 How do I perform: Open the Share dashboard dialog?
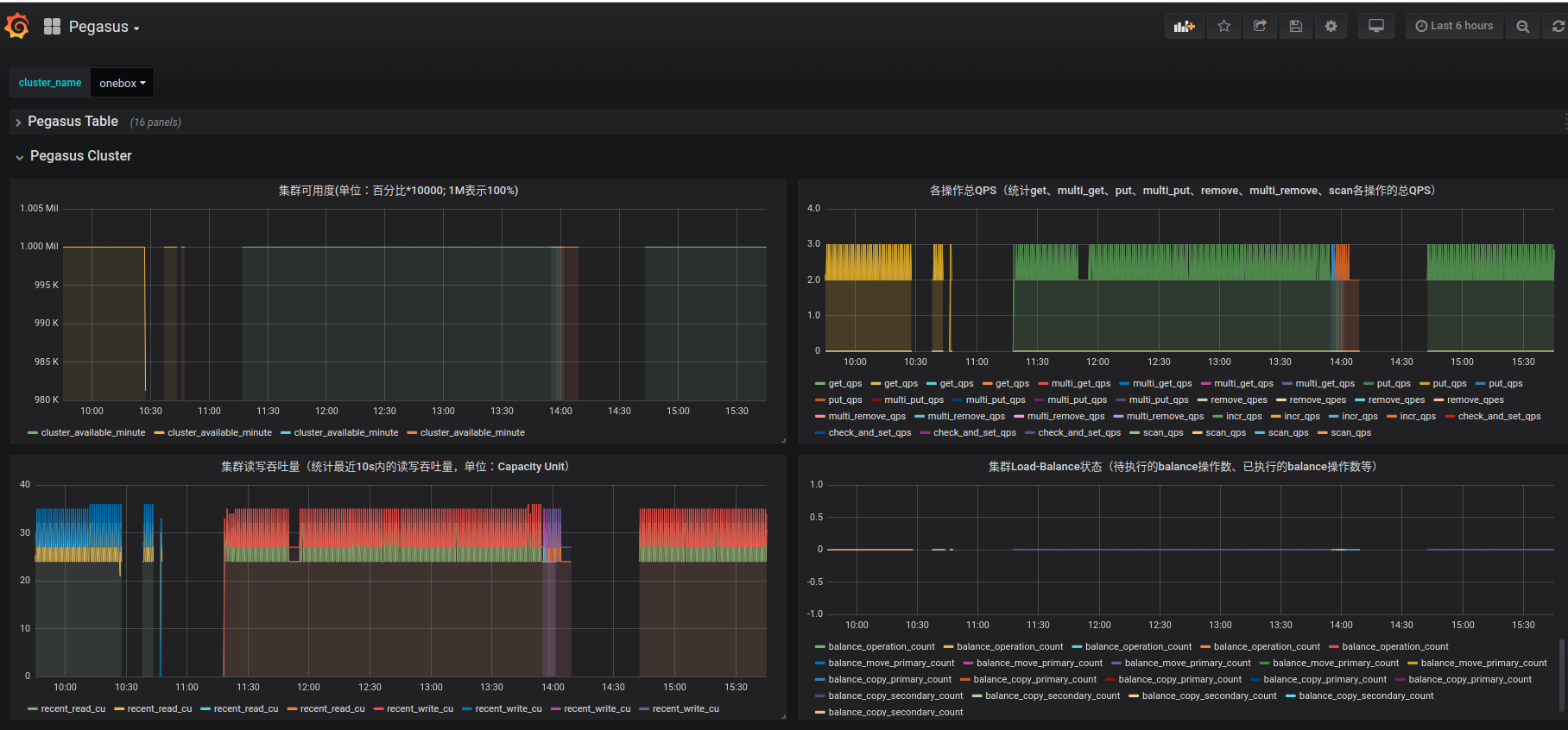(1260, 27)
